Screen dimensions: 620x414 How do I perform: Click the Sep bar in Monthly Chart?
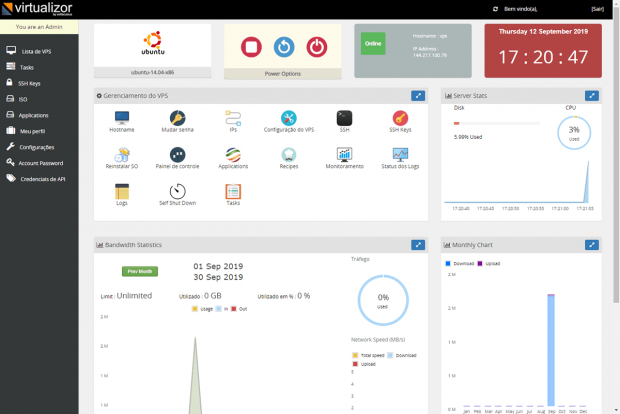pos(551,350)
